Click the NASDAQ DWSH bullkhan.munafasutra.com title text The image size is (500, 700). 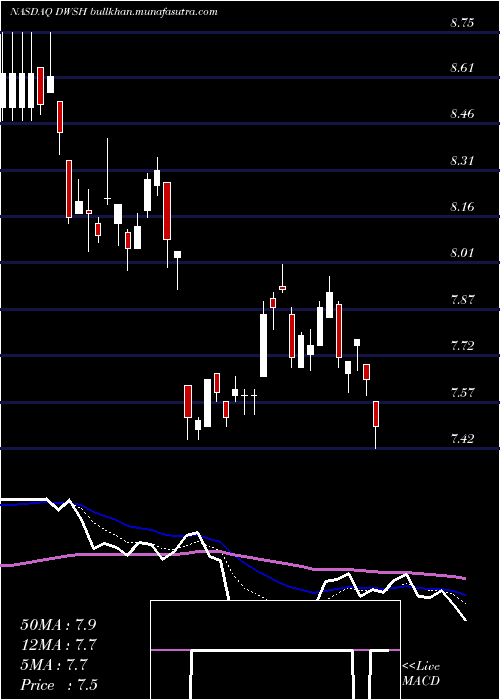pyautogui.click(x=114, y=12)
